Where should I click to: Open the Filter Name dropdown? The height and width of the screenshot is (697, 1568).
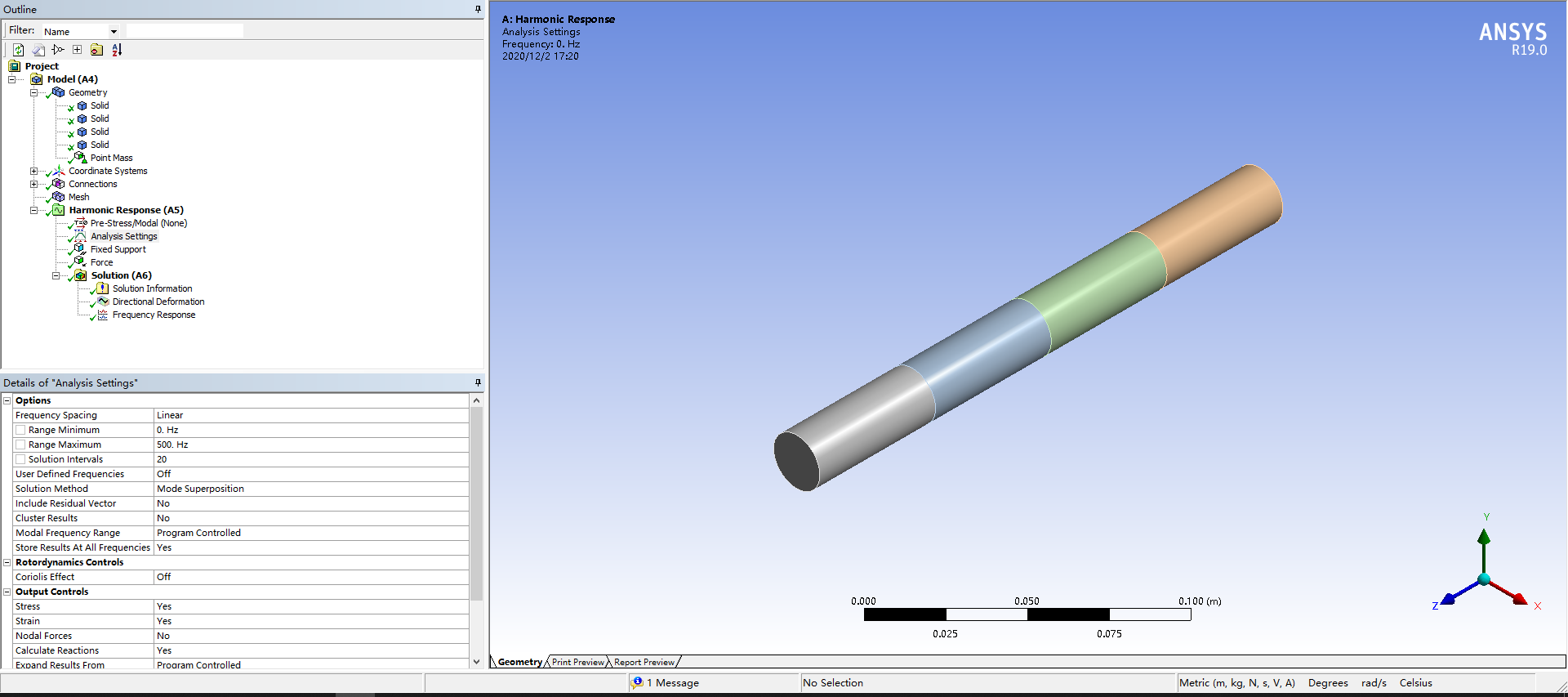point(114,32)
